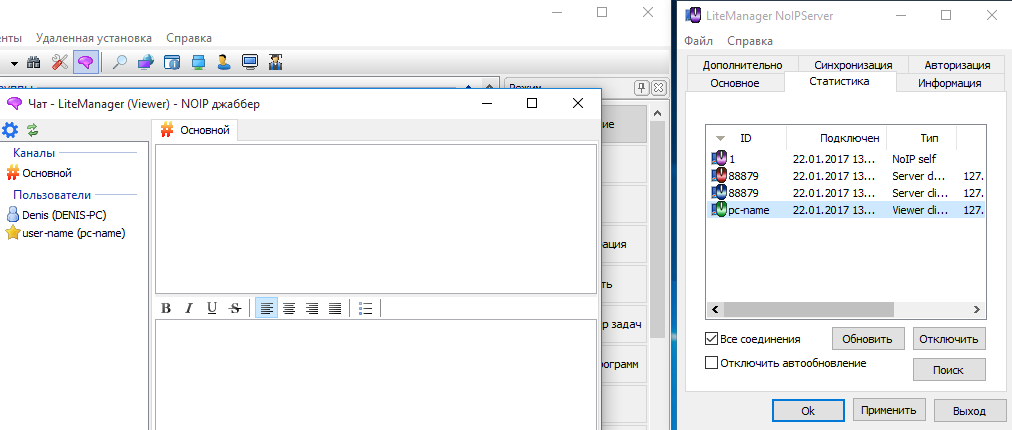Screen dimensions: 1012x430
Task: Open Удаленная установка menu in Viewer
Action: click(x=94, y=38)
